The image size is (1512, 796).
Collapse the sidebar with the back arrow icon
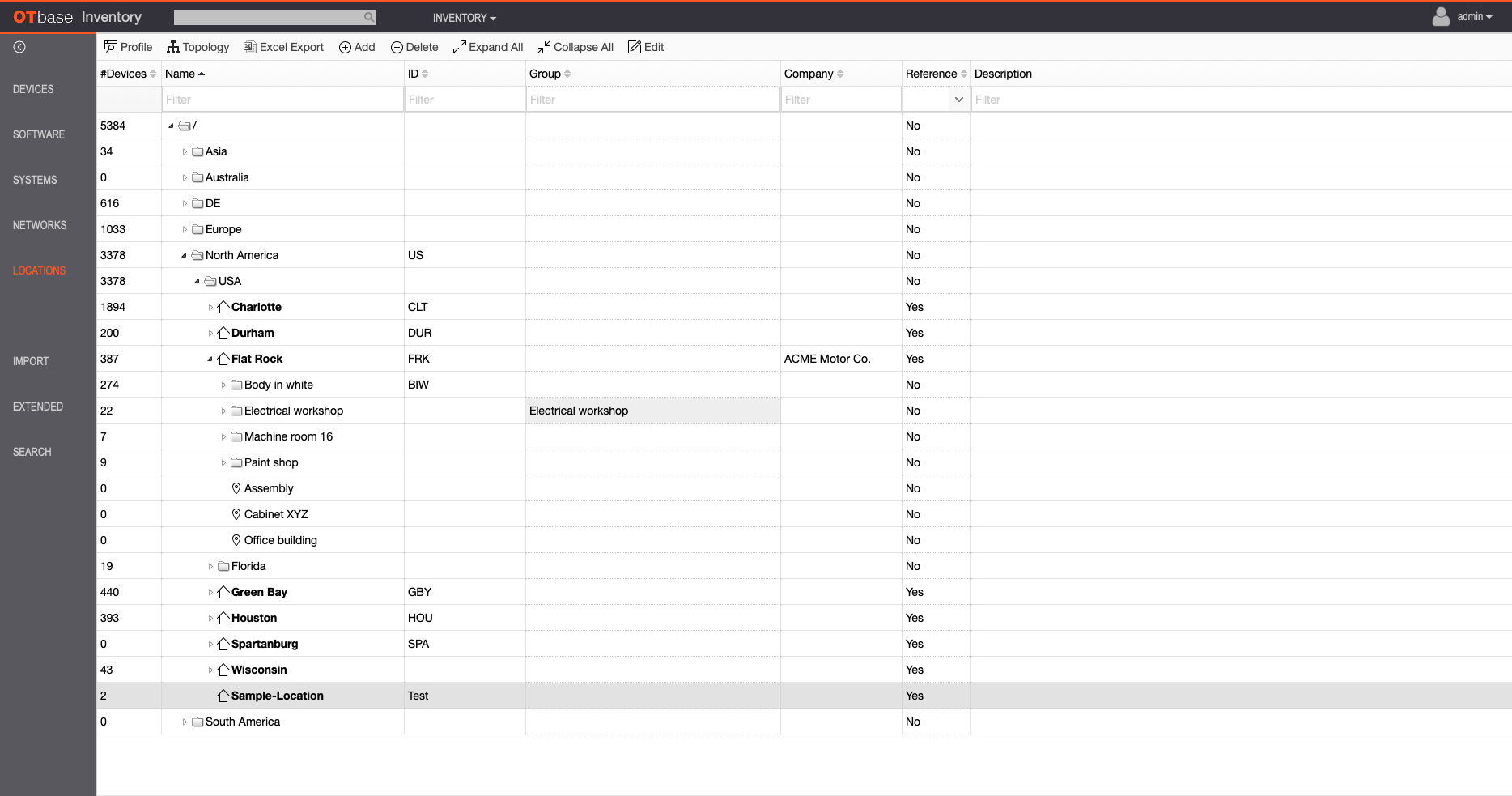pos(19,47)
